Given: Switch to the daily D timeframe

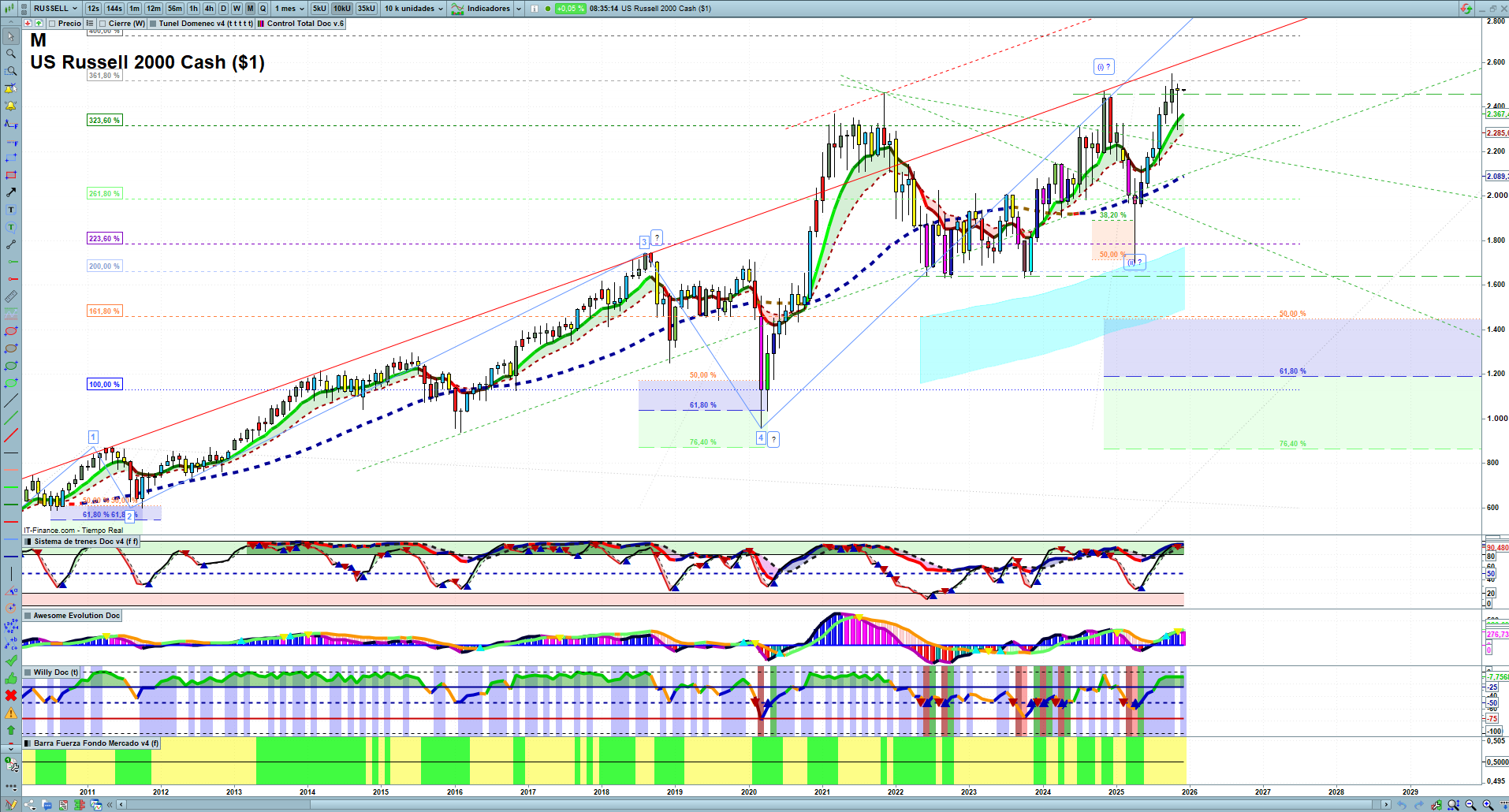Looking at the screenshot, I should [x=224, y=9].
